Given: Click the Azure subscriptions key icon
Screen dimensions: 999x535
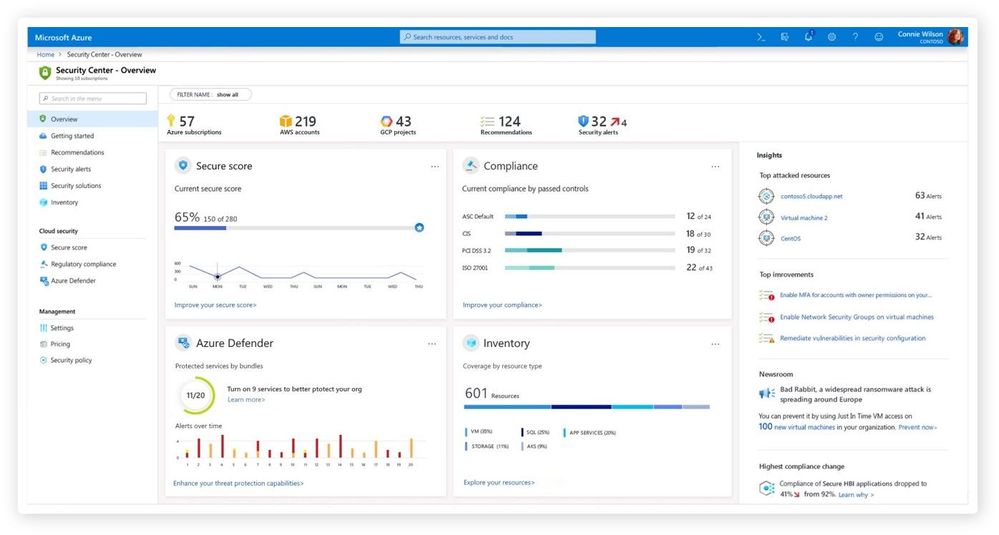Looking at the screenshot, I should tap(171, 120).
